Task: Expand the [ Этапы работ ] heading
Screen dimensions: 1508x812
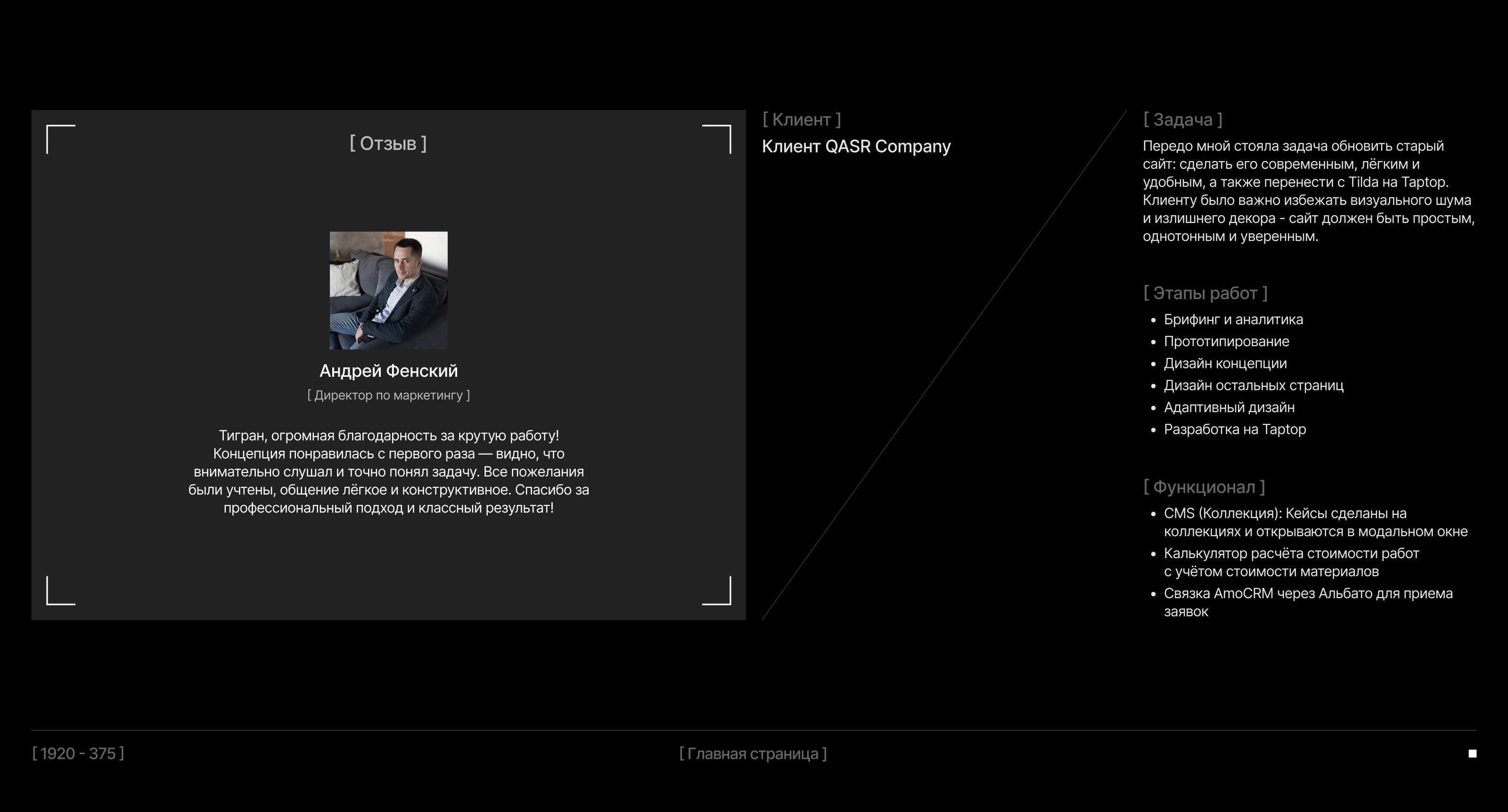Action: [x=1205, y=292]
